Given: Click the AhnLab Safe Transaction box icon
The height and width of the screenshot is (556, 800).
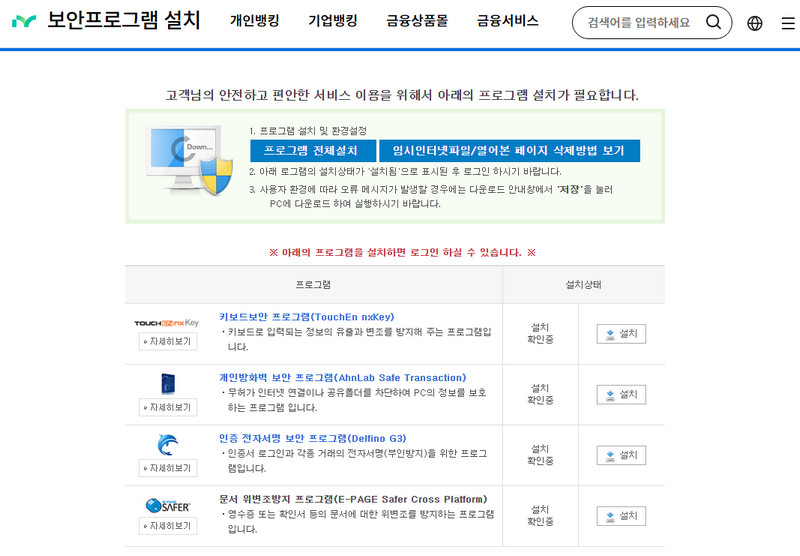Looking at the screenshot, I should [168, 384].
